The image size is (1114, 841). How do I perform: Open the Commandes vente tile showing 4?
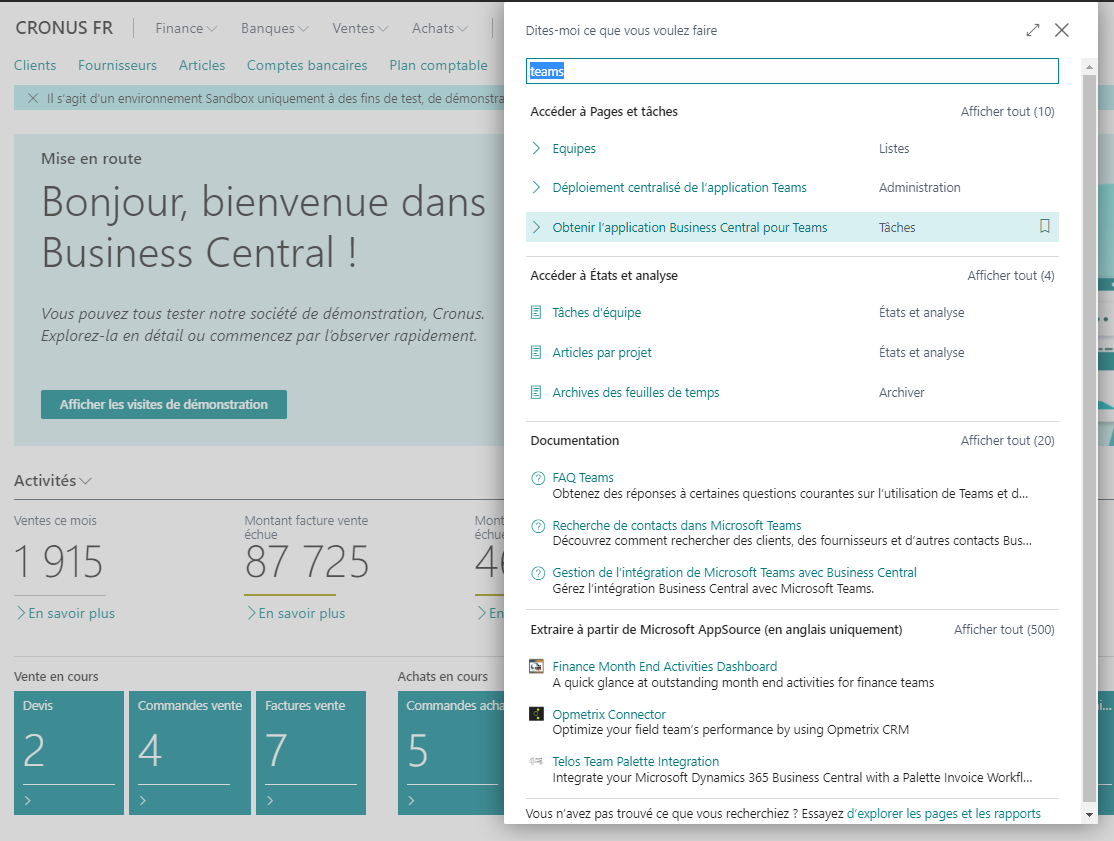[x=190, y=752]
